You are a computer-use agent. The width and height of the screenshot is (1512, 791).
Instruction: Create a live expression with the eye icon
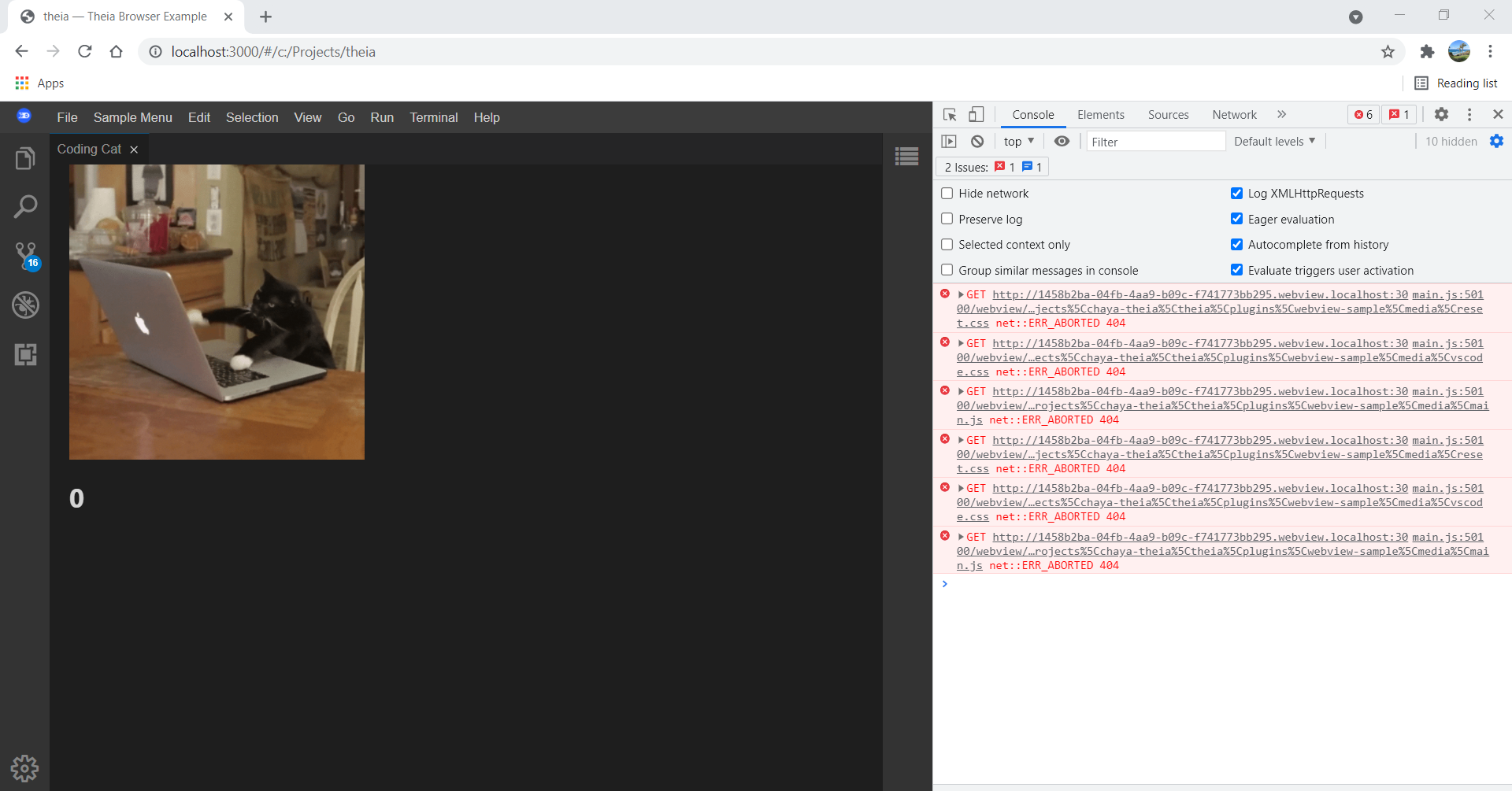tap(1062, 141)
